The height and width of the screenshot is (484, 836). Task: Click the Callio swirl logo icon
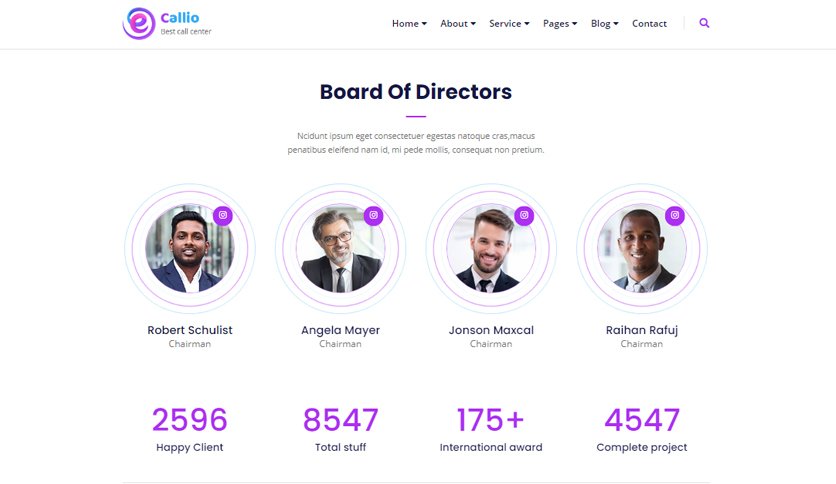139,23
